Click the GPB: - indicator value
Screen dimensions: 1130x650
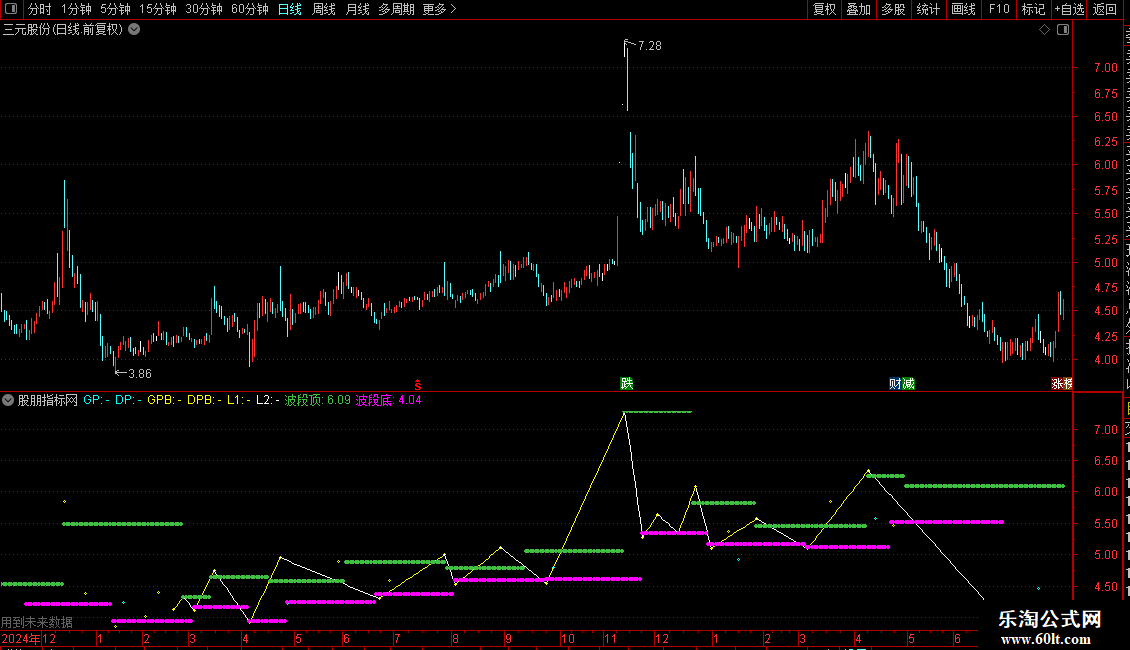pyautogui.click(x=164, y=400)
